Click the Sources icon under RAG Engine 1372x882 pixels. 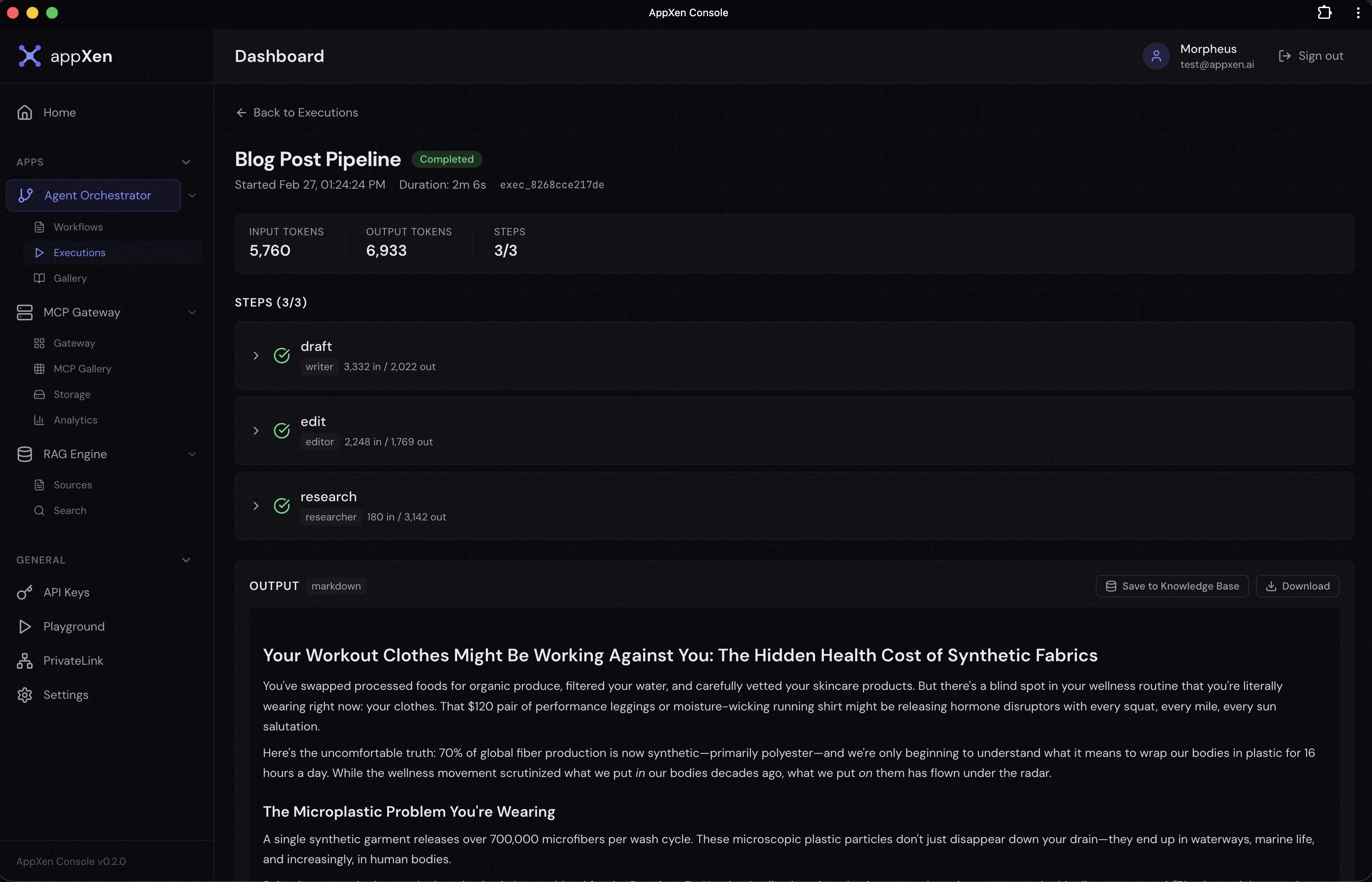[x=38, y=485]
